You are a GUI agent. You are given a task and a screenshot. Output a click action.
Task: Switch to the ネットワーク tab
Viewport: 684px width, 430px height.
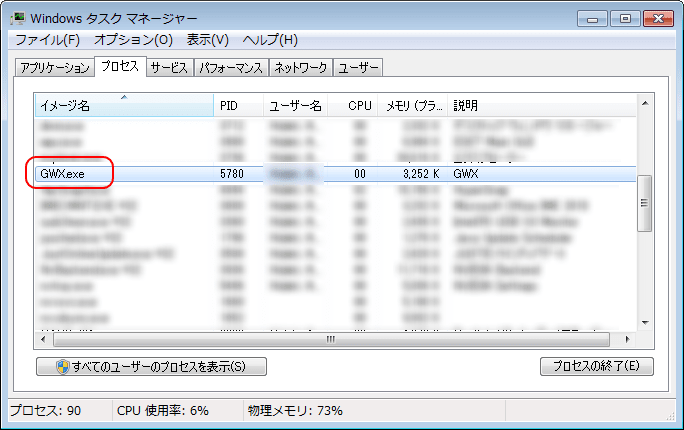[x=301, y=68]
